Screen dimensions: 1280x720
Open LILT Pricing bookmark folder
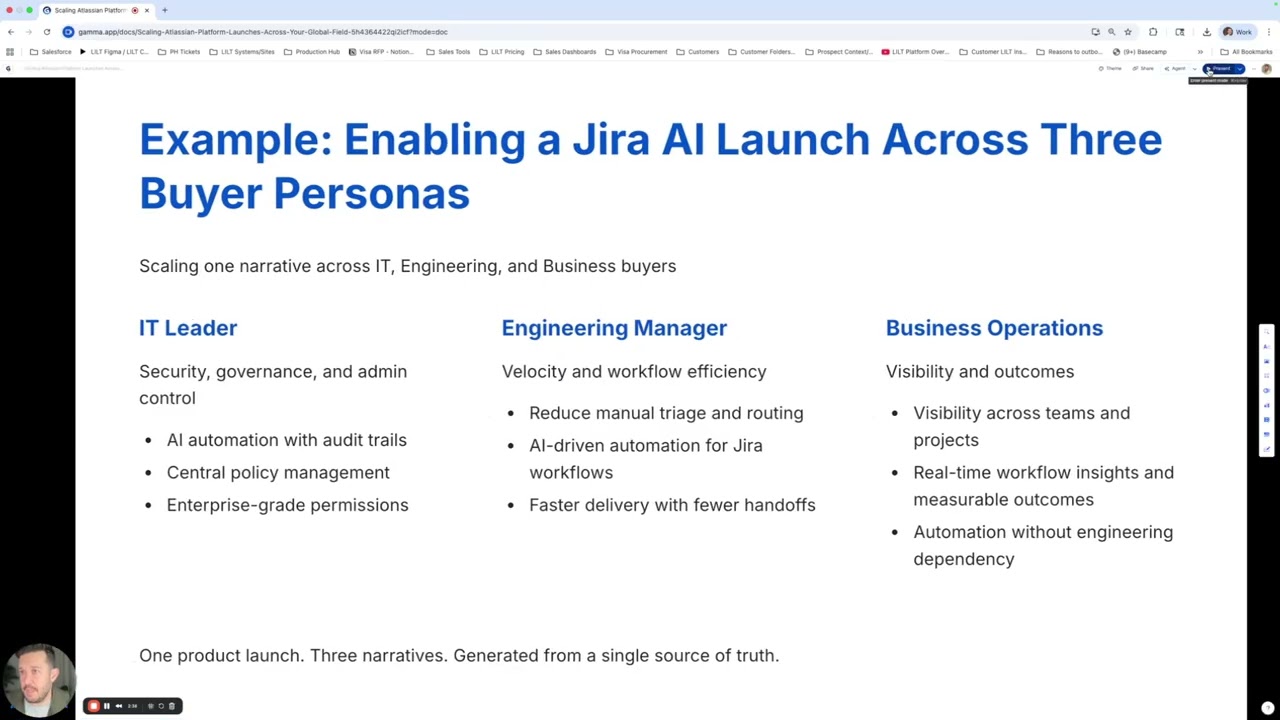[501, 52]
